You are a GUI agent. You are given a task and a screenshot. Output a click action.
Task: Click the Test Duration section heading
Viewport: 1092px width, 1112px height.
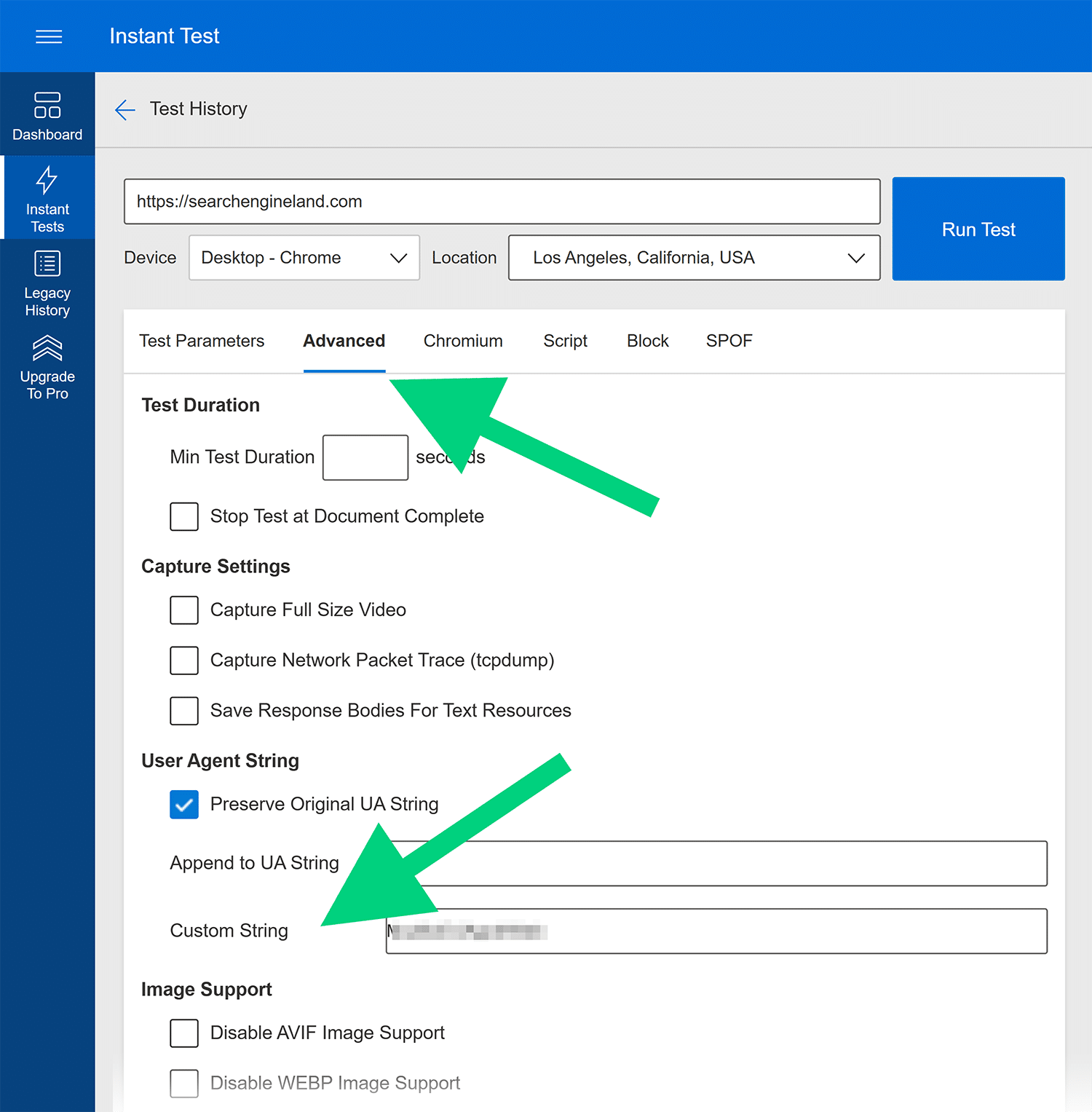tap(201, 405)
